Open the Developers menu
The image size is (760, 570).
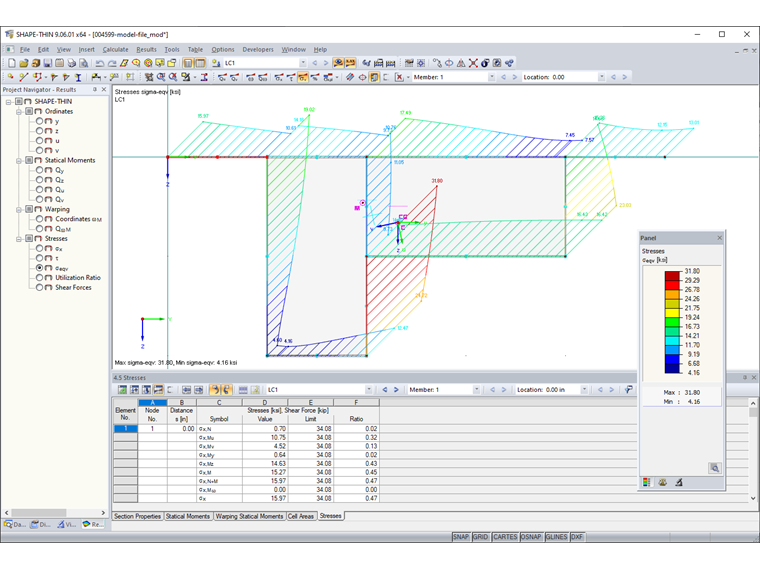[x=258, y=49]
